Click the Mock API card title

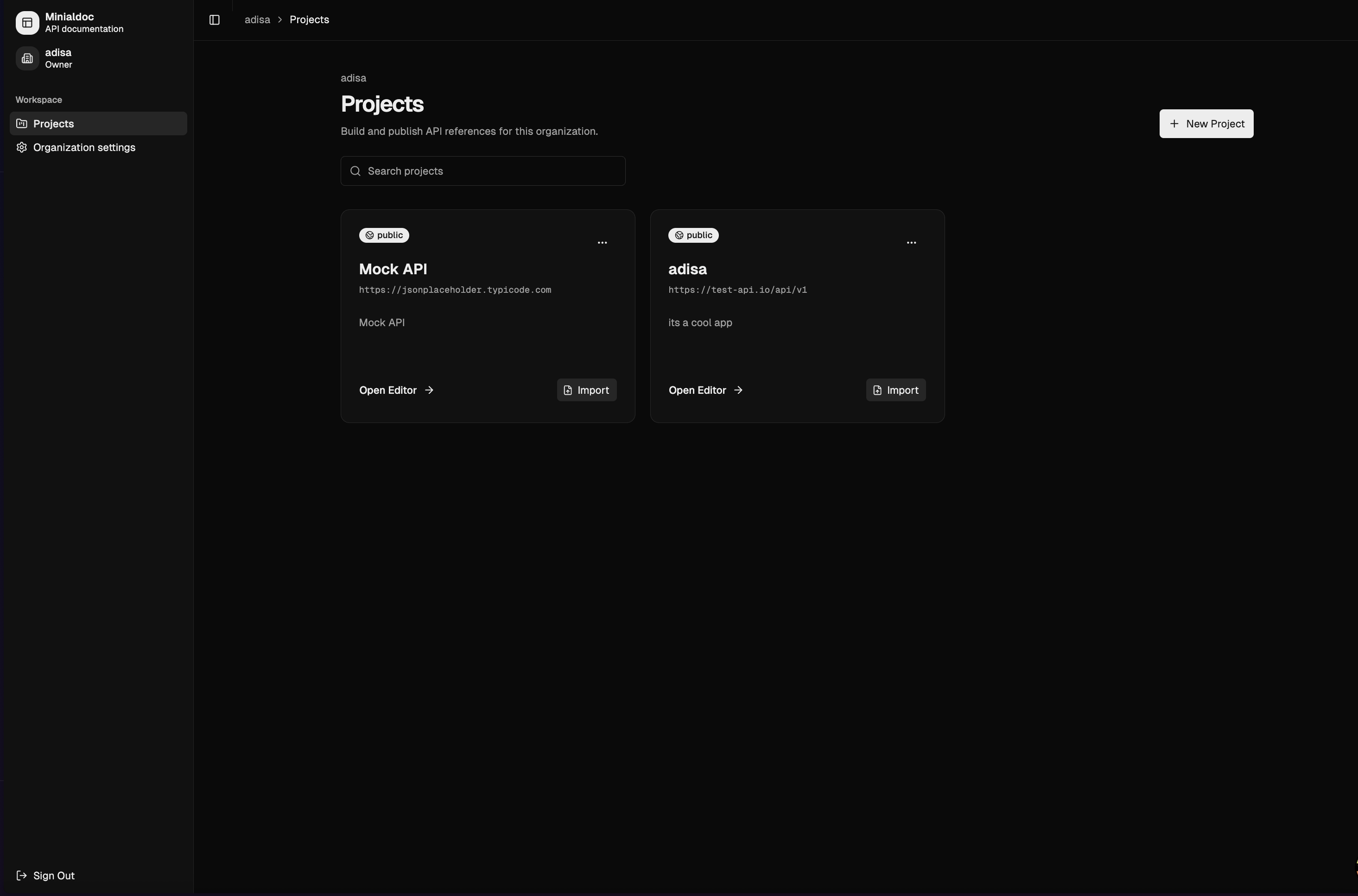click(x=393, y=269)
